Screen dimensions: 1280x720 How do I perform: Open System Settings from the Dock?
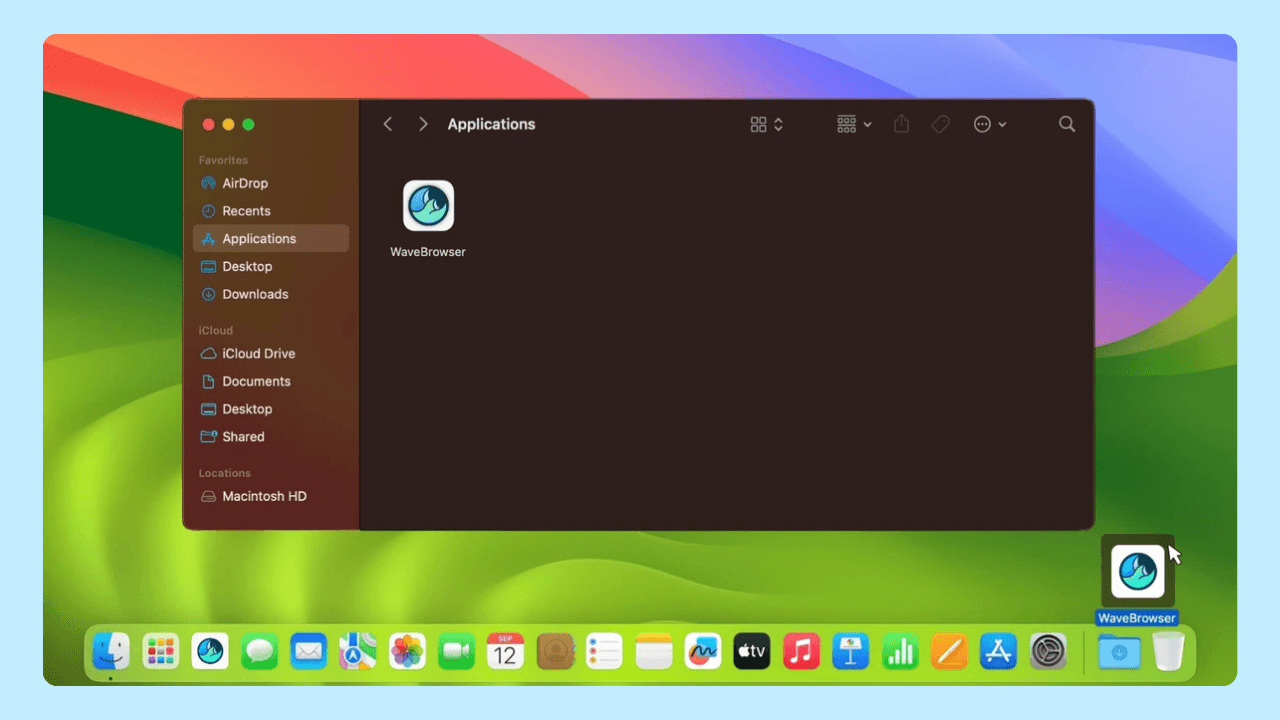[1048, 652]
